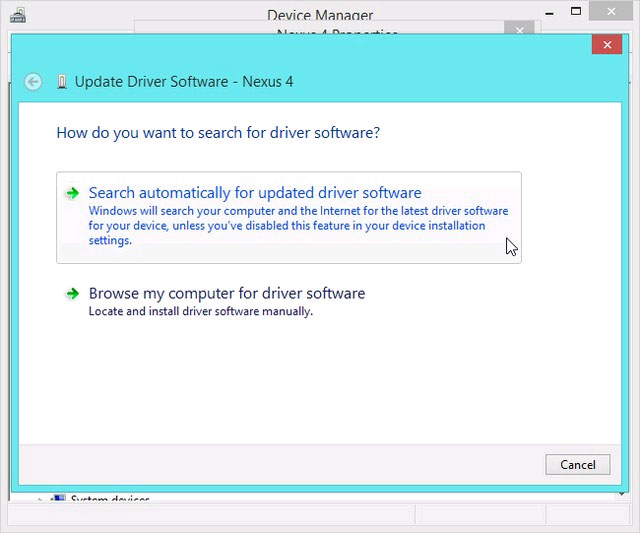Maximize the Device Manager window

(576, 11)
